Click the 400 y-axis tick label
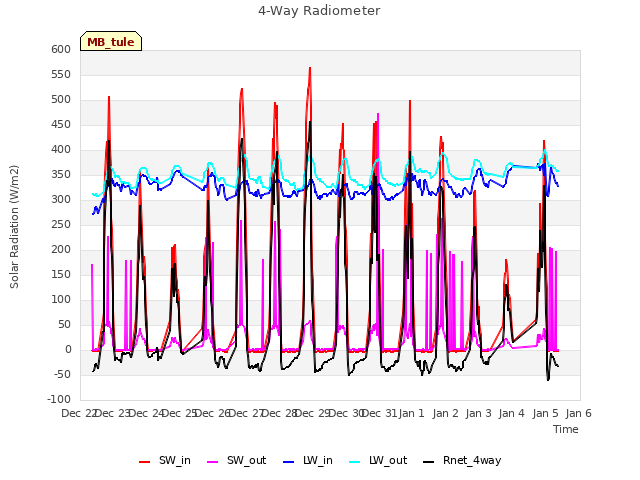The width and height of the screenshot is (640, 480). click(x=61, y=149)
